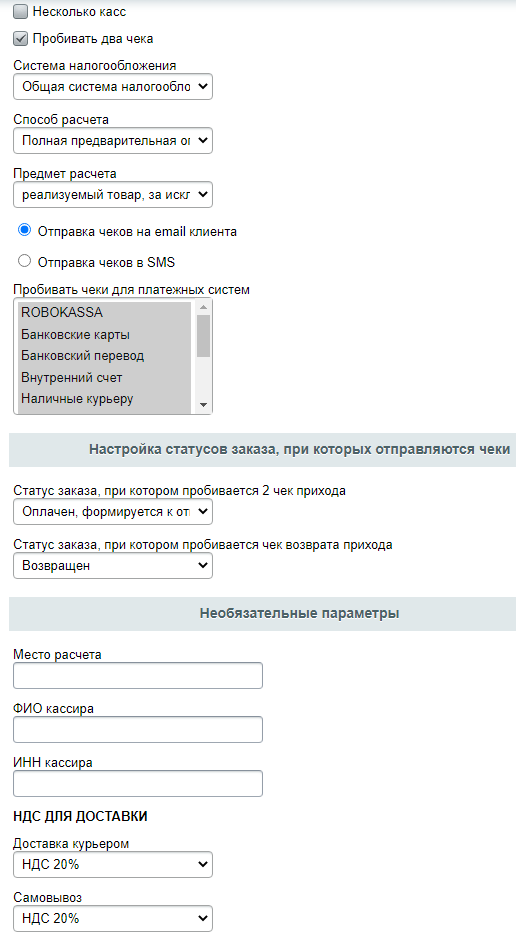Viewport: 516px width, 942px height.
Task: Focus the ИНН кассира text box
Action: coord(138,783)
